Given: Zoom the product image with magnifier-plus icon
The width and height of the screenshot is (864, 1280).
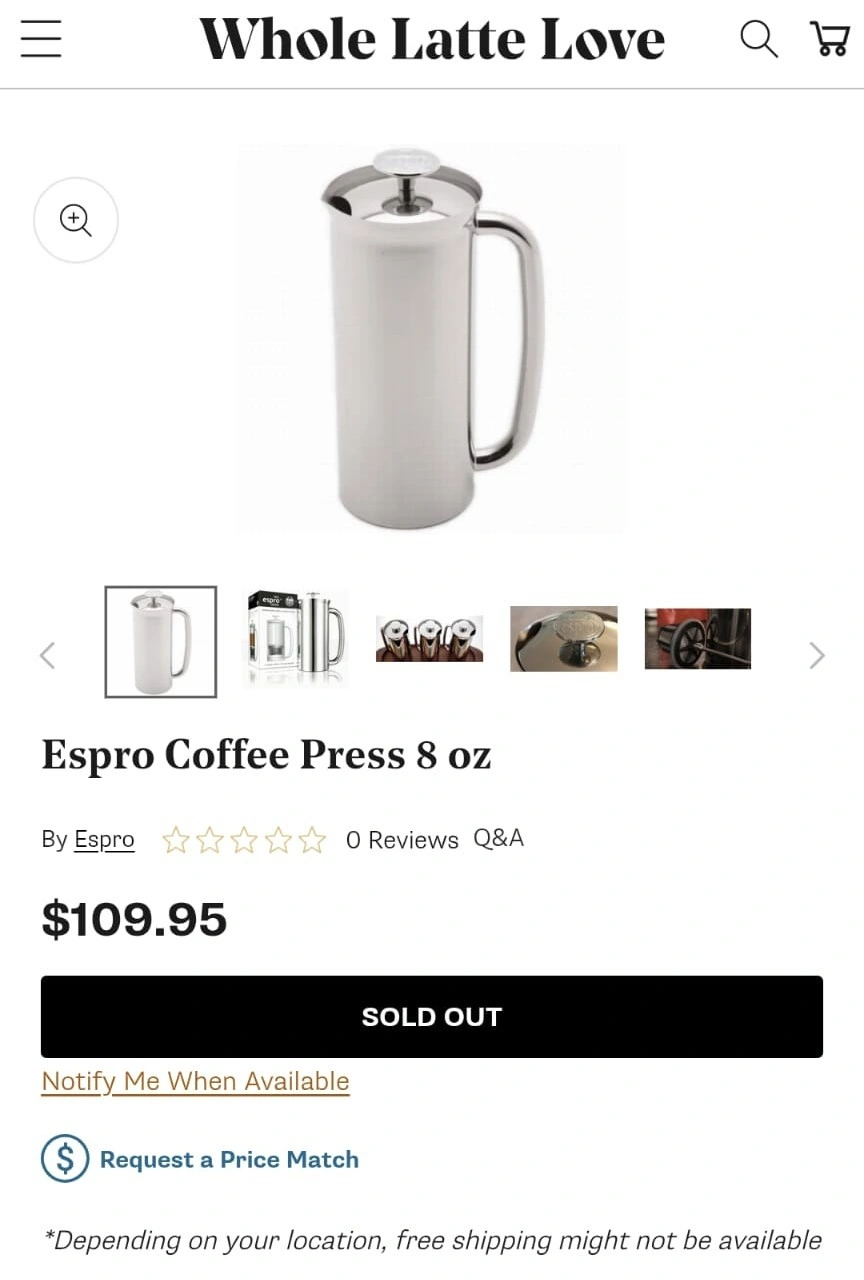Looking at the screenshot, I should coord(76,220).
